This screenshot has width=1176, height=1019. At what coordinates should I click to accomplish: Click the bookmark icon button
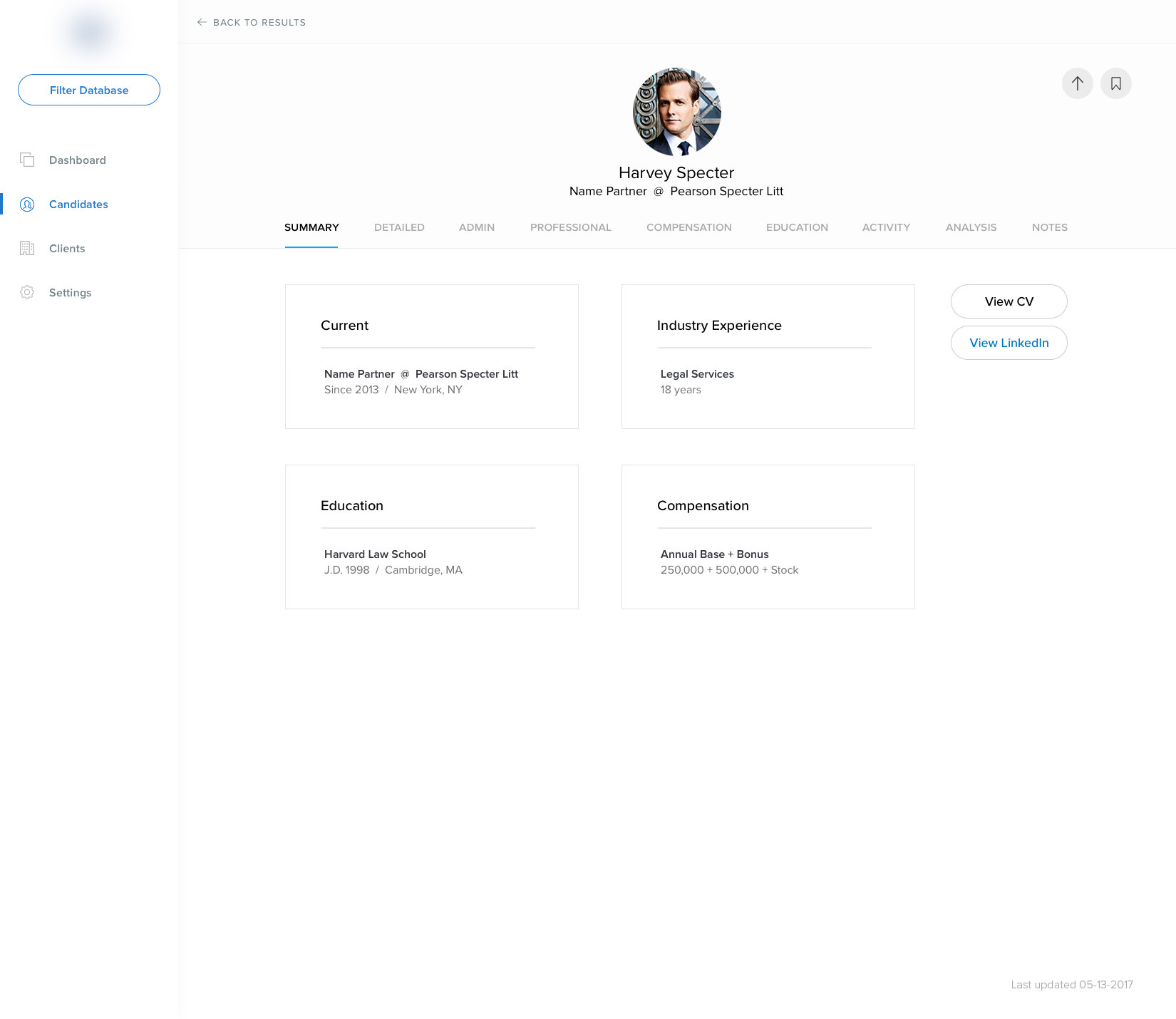tap(1116, 83)
